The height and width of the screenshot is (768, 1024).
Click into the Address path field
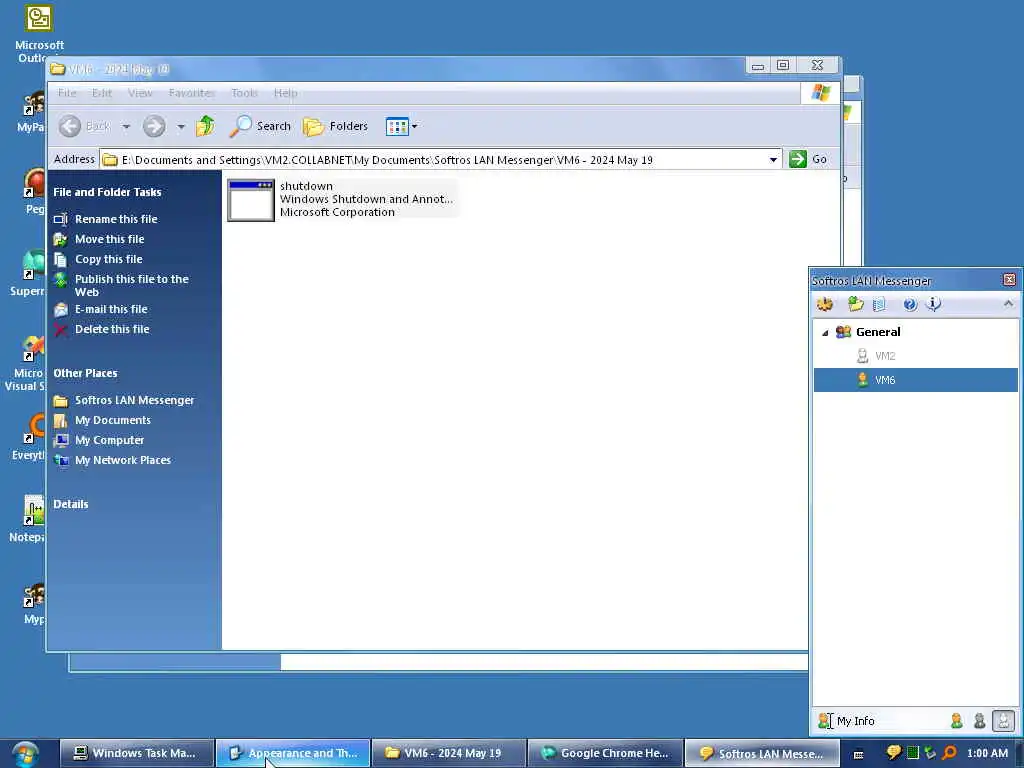coord(434,160)
